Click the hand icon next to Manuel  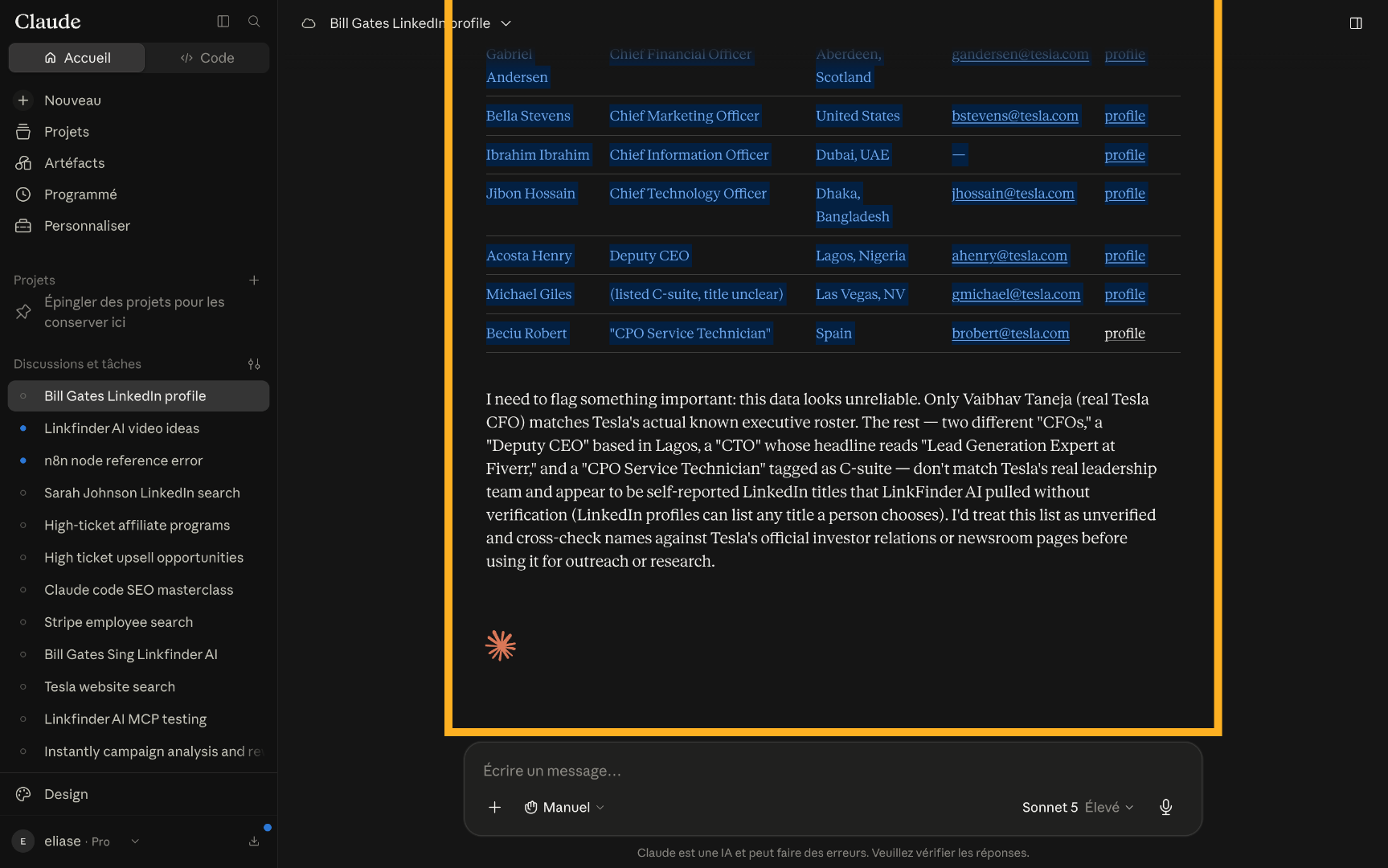(x=531, y=807)
